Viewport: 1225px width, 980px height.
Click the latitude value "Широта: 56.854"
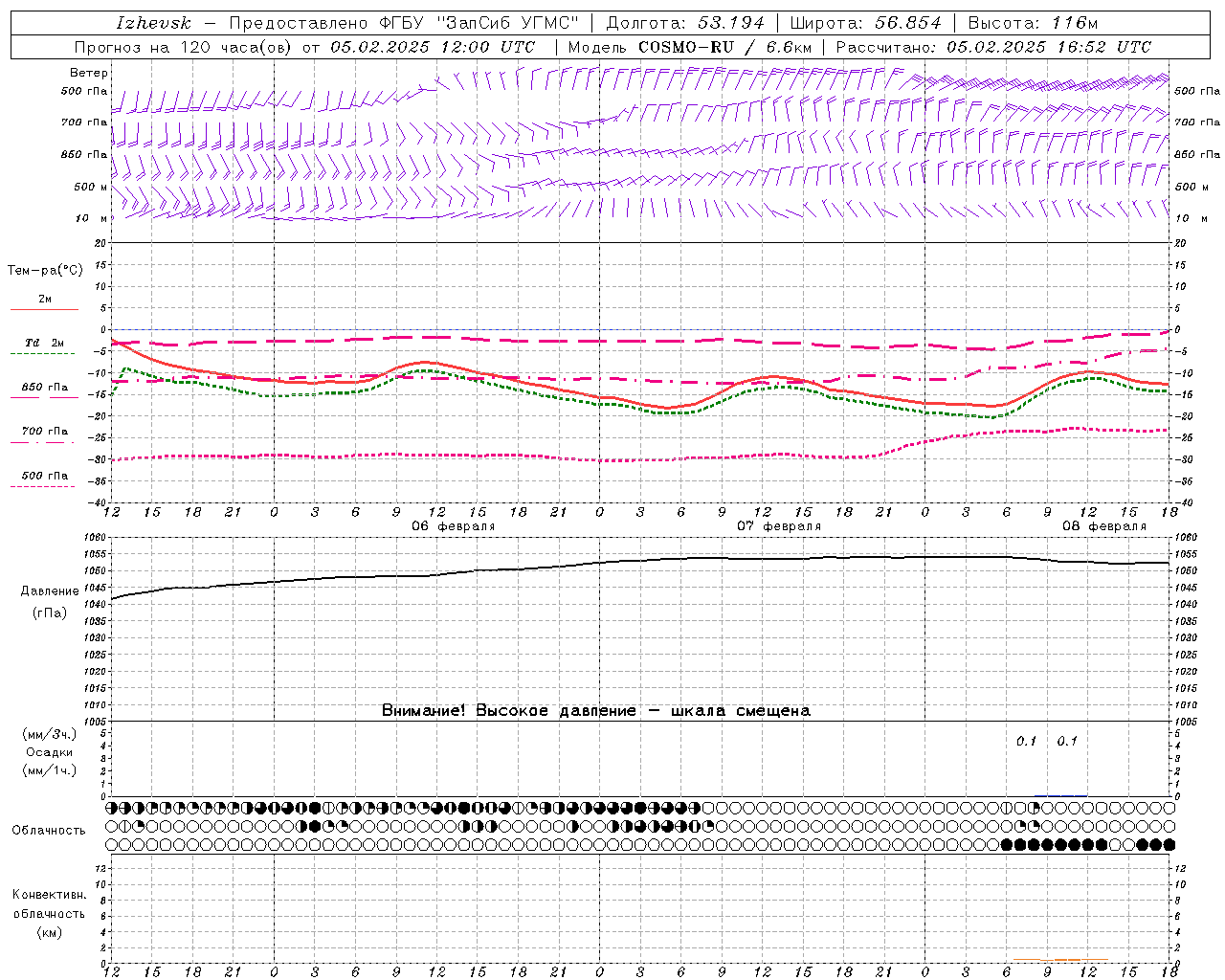[865, 23]
